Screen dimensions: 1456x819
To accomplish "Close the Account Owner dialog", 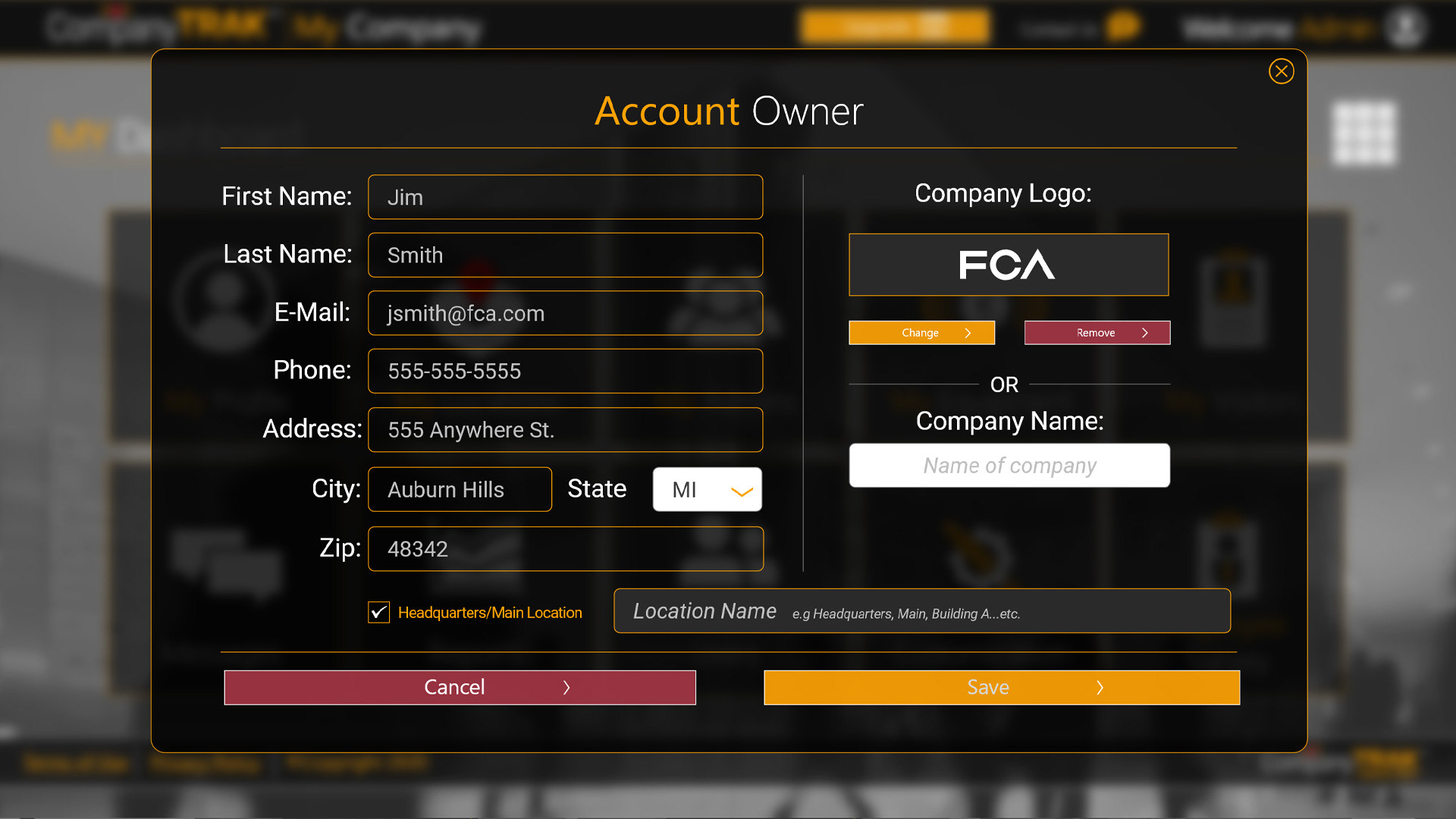I will pos(1281,71).
